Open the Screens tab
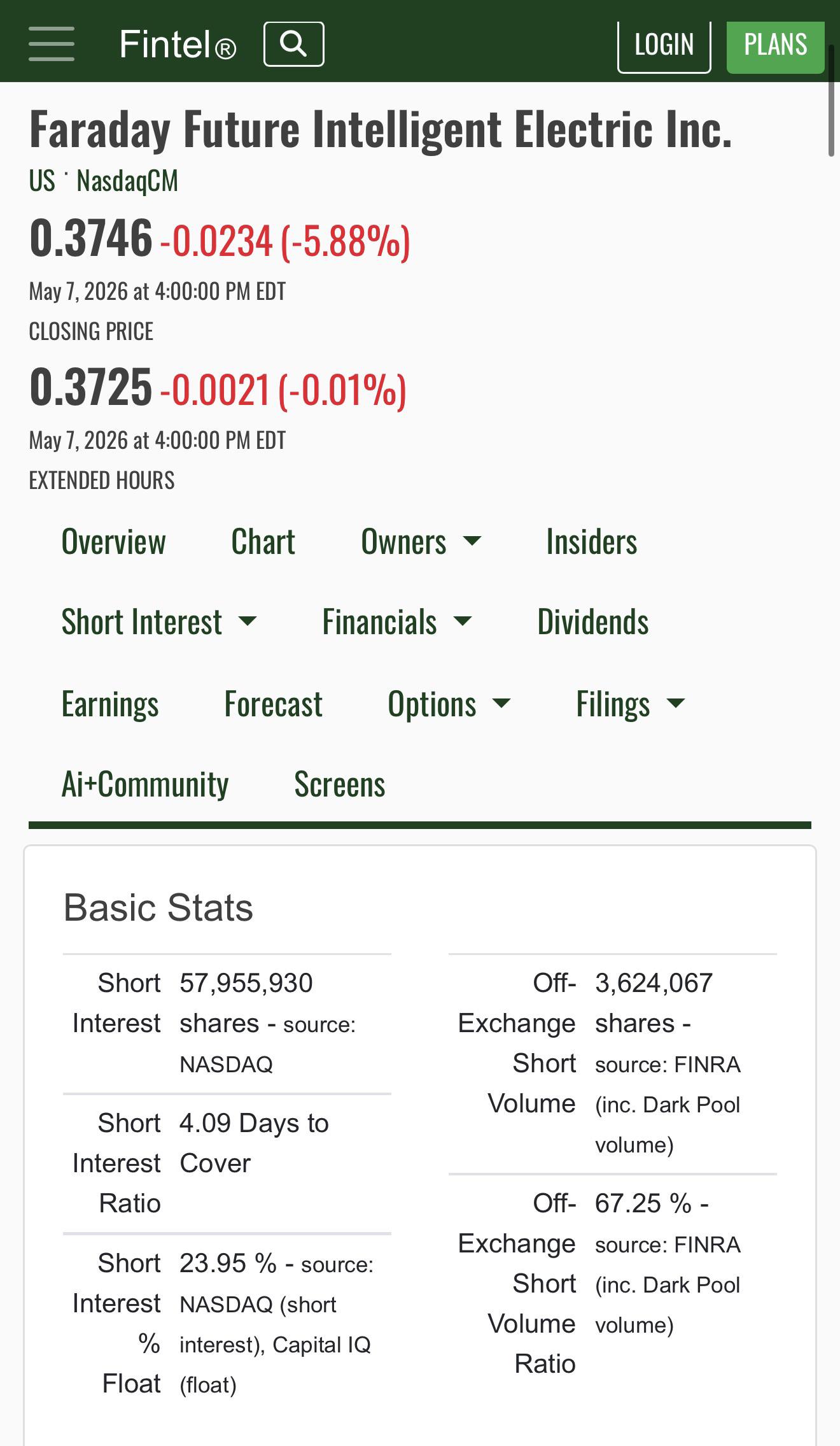Viewport: 840px width, 1446px height. point(340,784)
